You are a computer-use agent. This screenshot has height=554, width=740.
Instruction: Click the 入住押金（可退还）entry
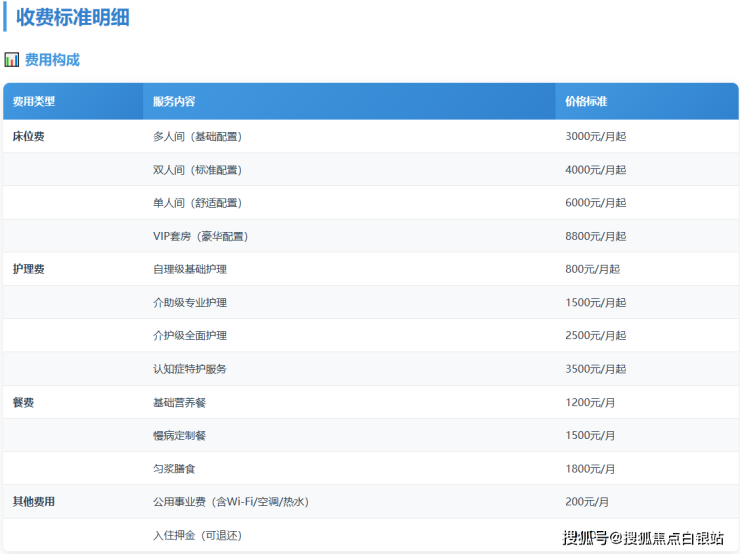tap(197, 535)
